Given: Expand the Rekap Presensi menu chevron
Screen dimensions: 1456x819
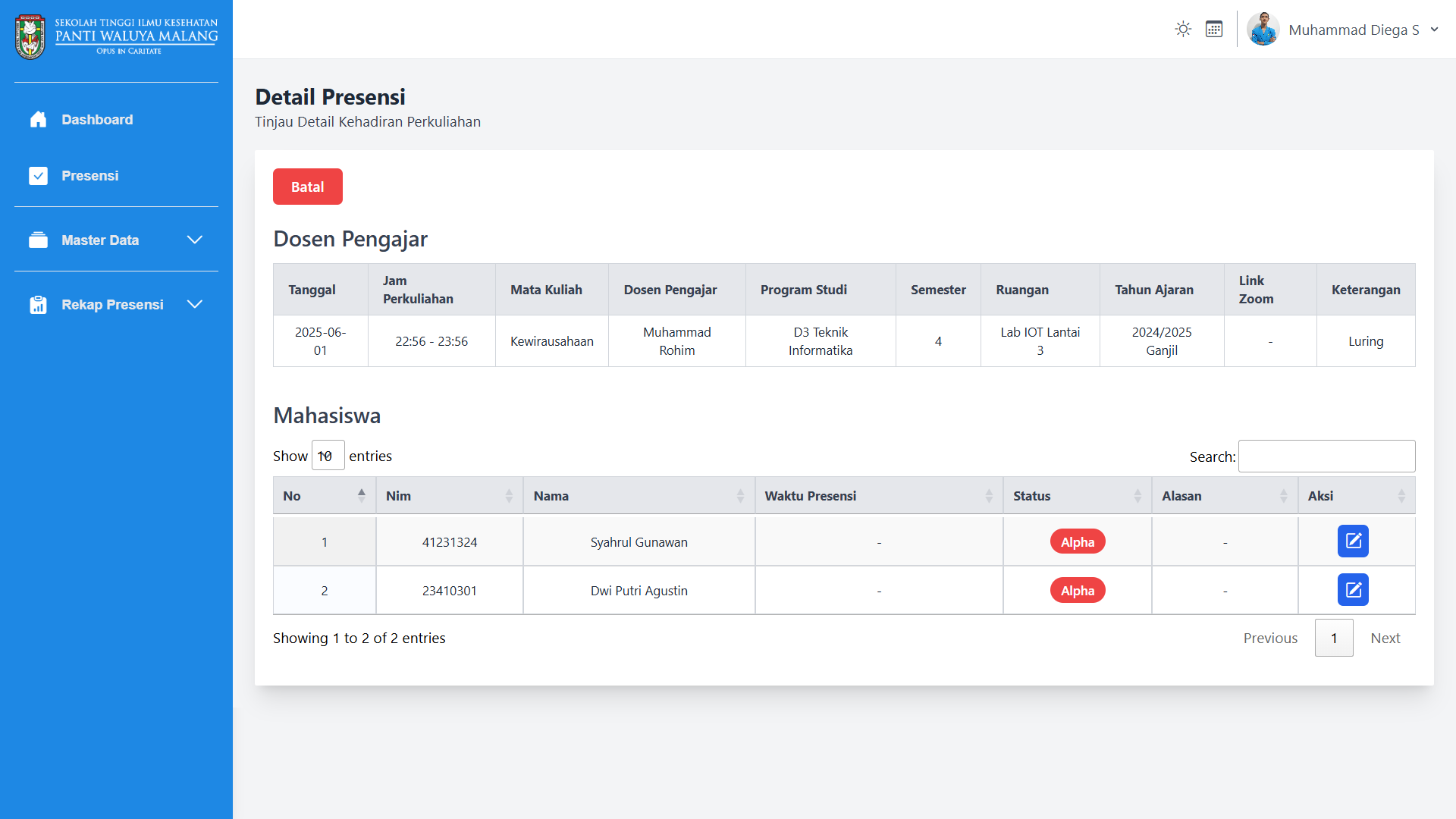Looking at the screenshot, I should coord(195,305).
